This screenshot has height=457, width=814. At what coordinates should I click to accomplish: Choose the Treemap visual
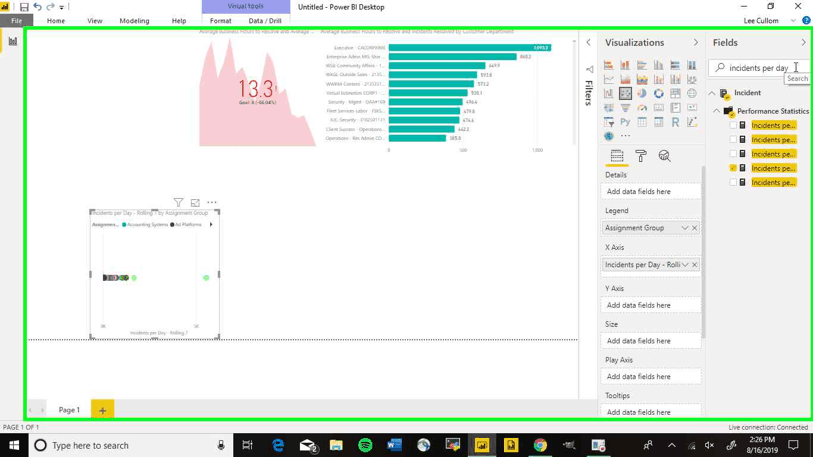[675, 93]
